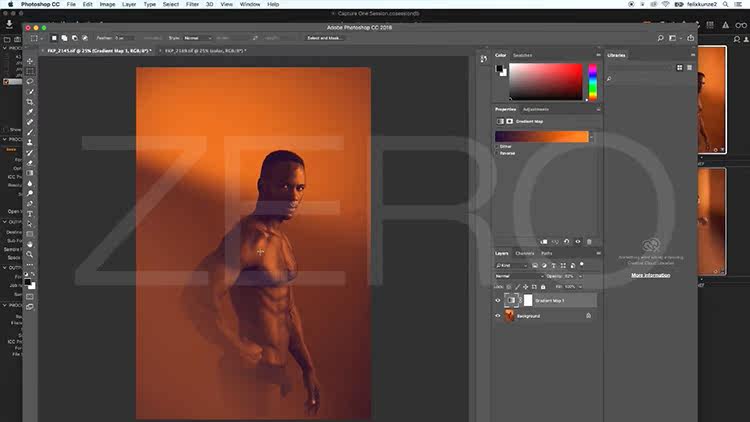
Task: Switch to the Swatches tab
Action: pos(522,55)
